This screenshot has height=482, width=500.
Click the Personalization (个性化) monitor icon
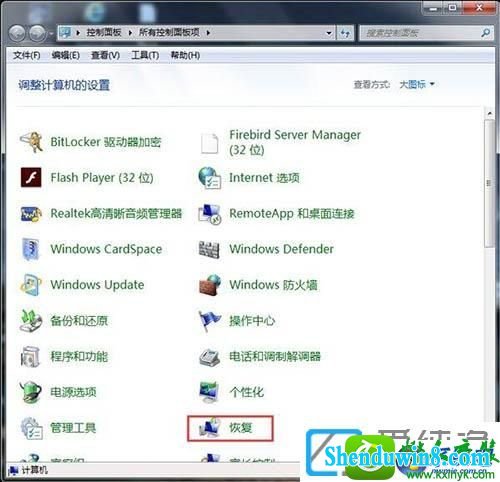click(209, 392)
